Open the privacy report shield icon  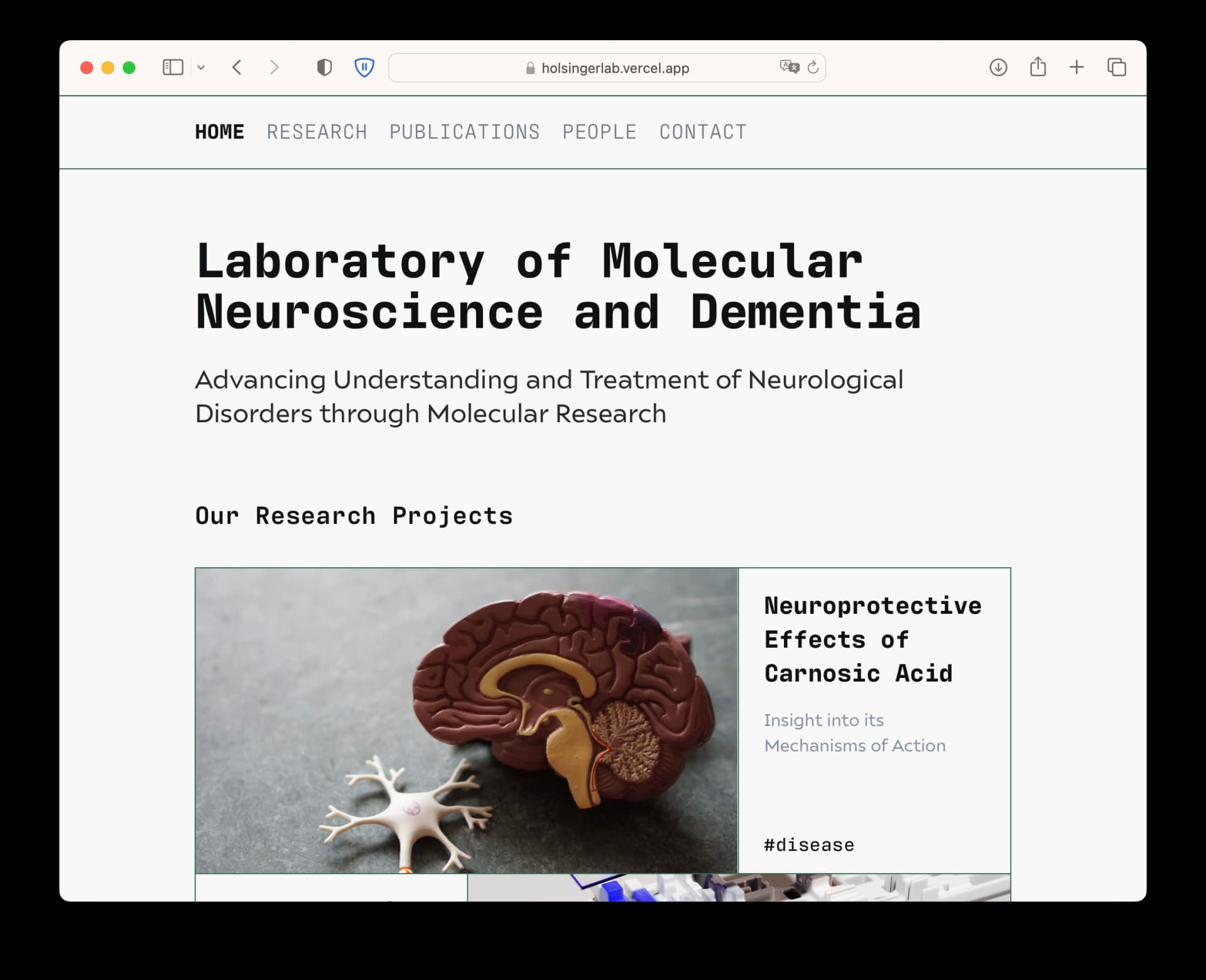[324, 67]
